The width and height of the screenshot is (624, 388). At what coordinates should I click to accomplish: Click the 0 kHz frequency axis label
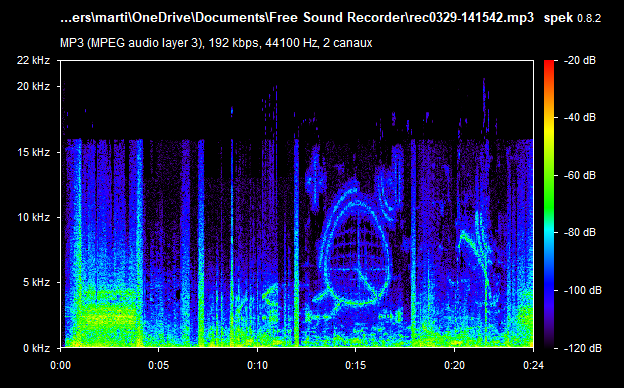click(x=36, y=348)
